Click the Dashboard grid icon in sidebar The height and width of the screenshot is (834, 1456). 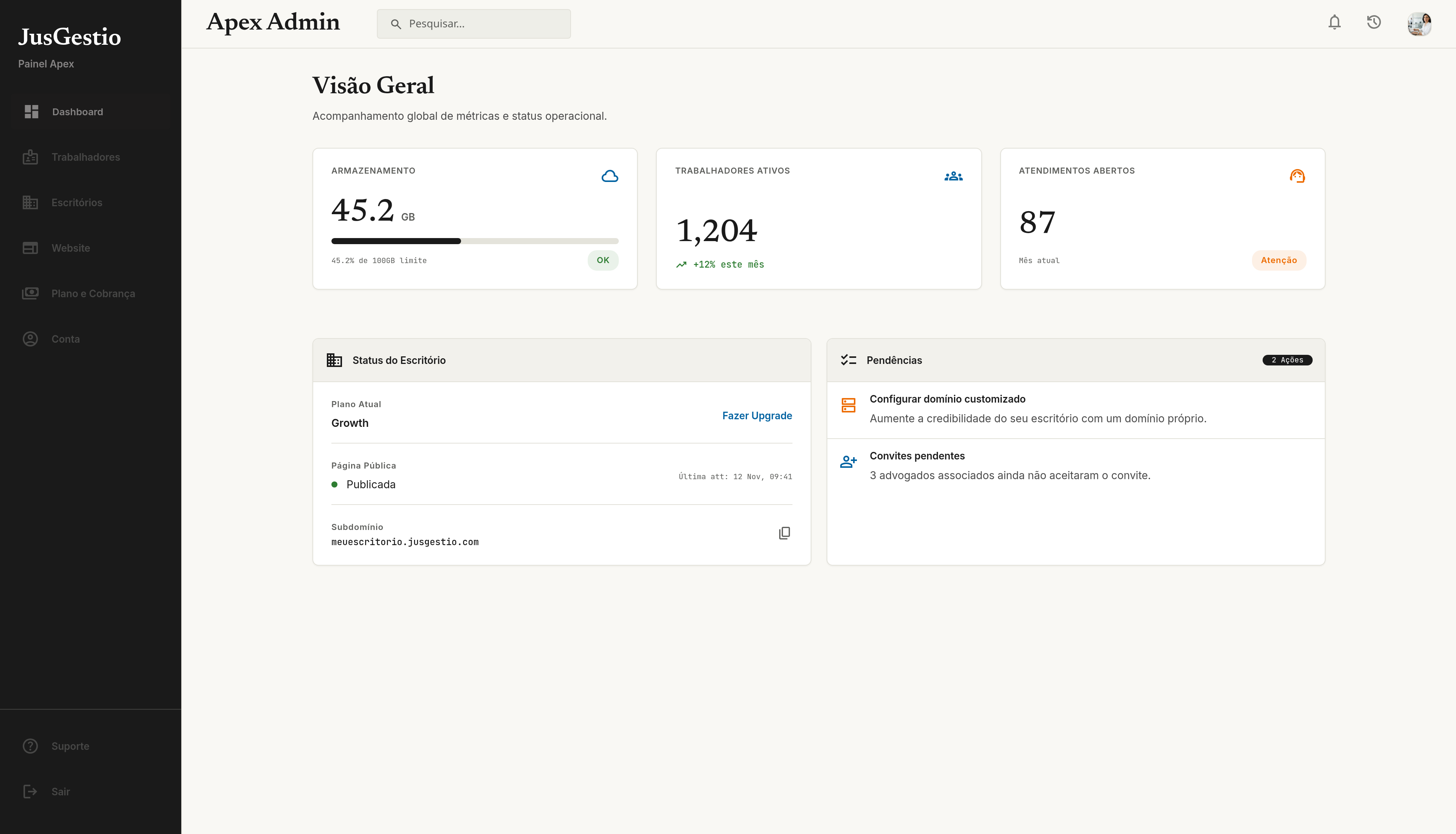click(31, 112)
